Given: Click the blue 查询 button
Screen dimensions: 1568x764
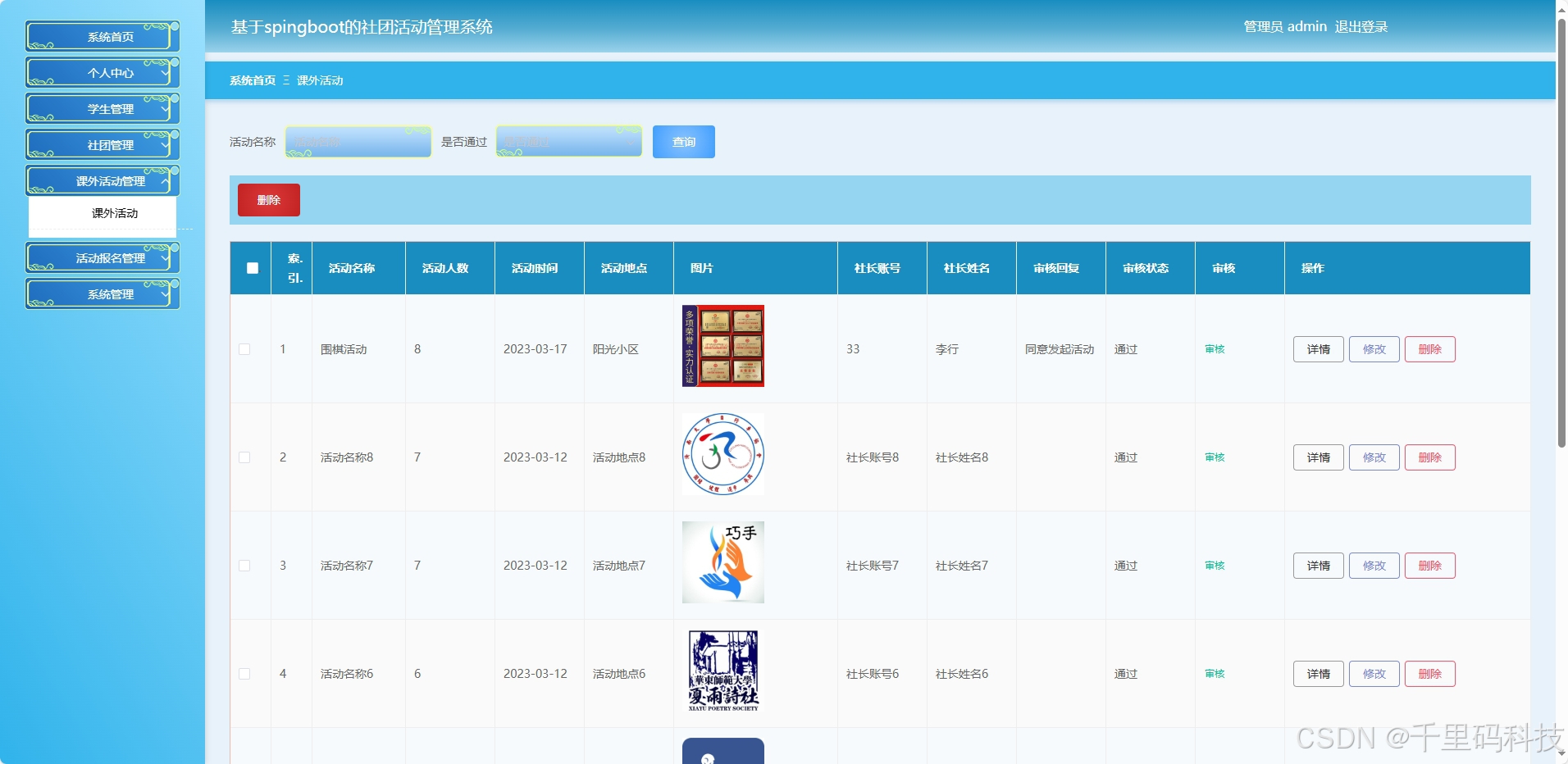Looking at the screenshot, I should 684,142.
